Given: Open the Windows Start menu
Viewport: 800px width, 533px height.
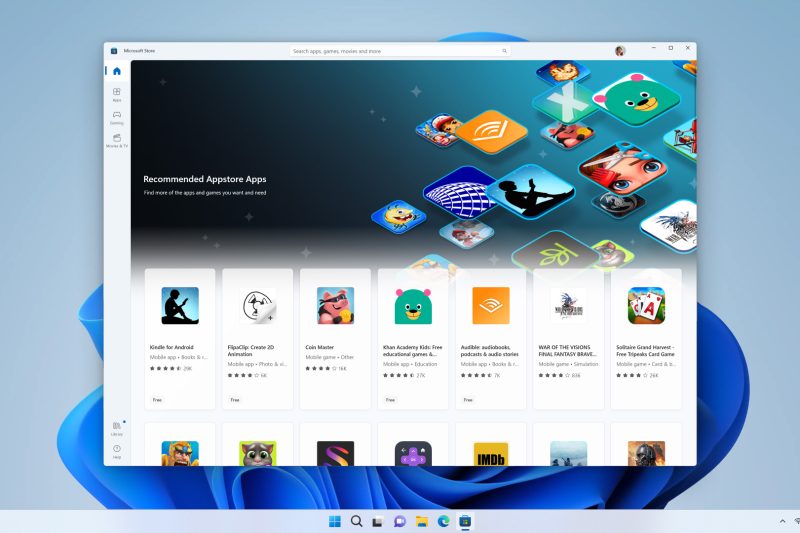Looking at the screenshot, I should 335,521.
